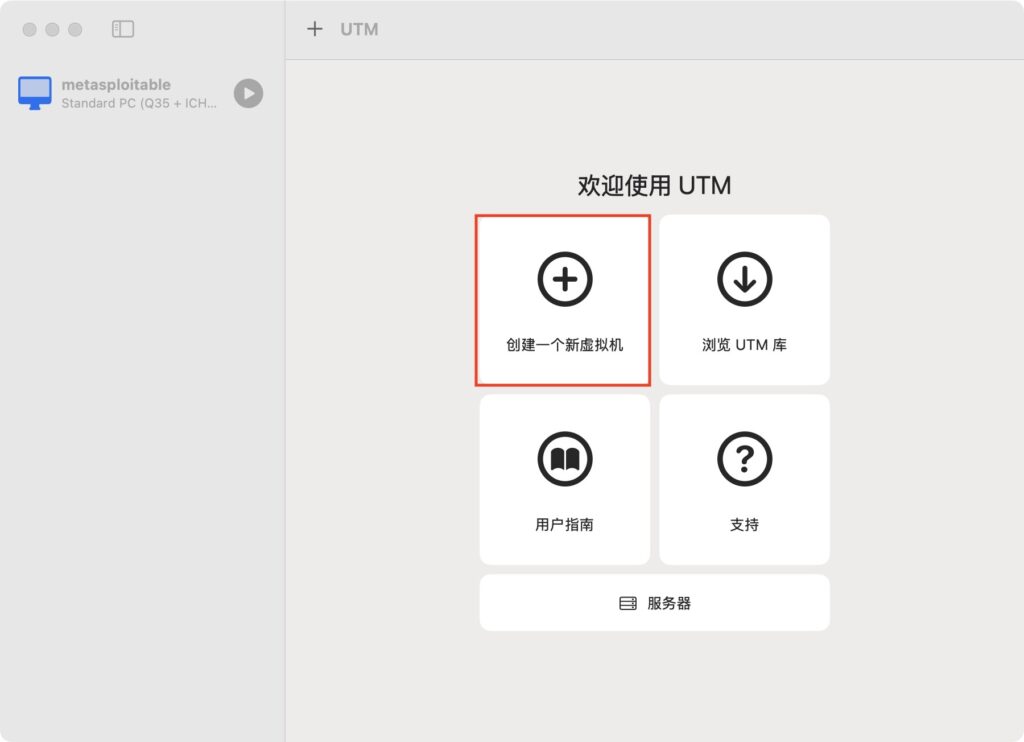Open the 用户指南 card
This screenshot has width=1024, height=742.
coord(564,479)
